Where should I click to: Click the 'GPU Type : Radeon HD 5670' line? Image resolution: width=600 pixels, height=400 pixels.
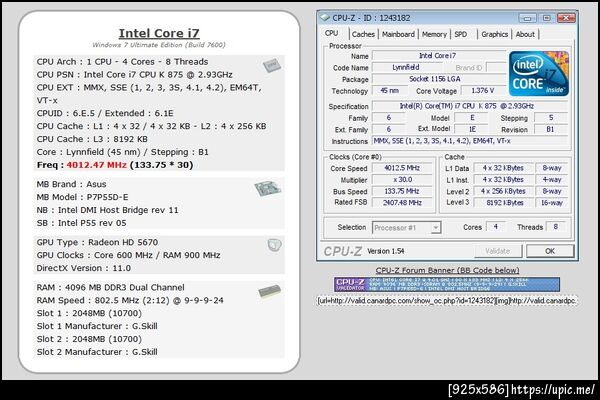point(97,242)
